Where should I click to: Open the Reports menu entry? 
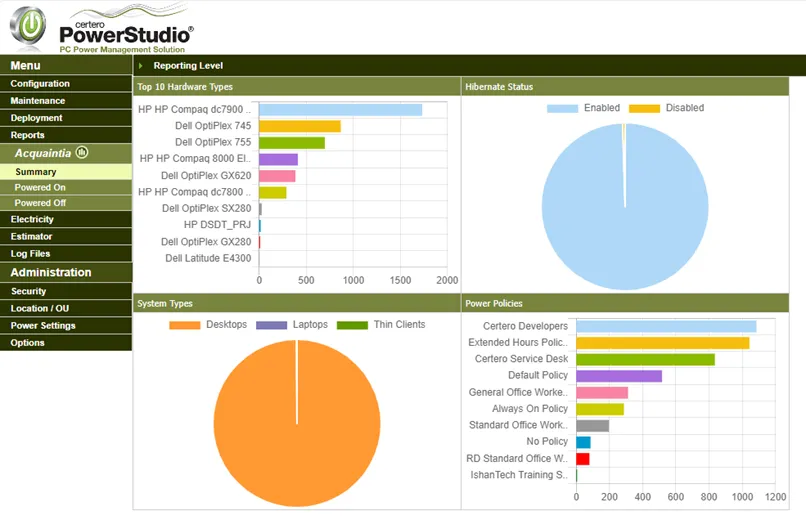click(28, 135)
